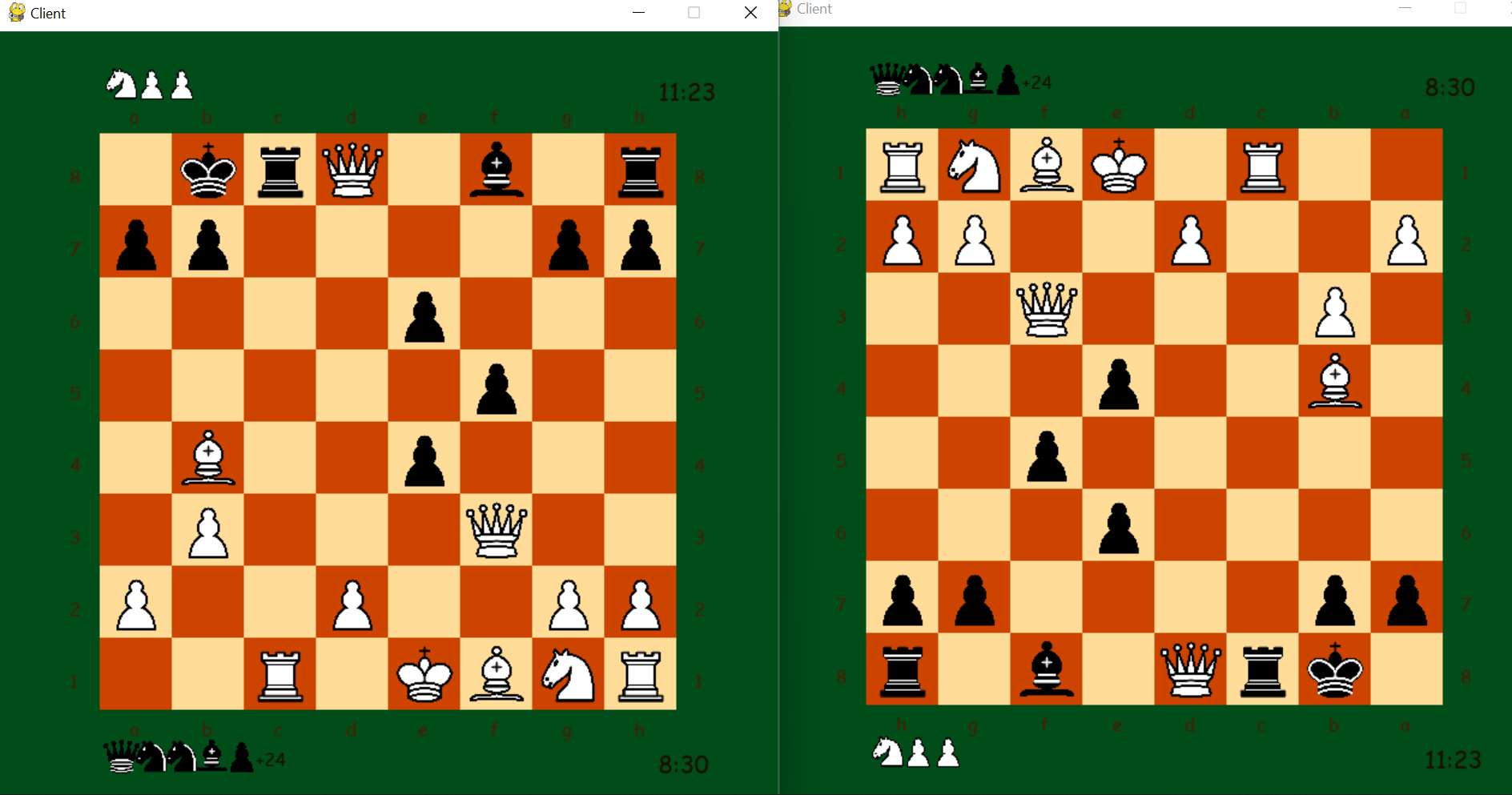1512x795 pixels.
Task: Select black pawn on e4 in left board
Action: click(x=424, y=461)
